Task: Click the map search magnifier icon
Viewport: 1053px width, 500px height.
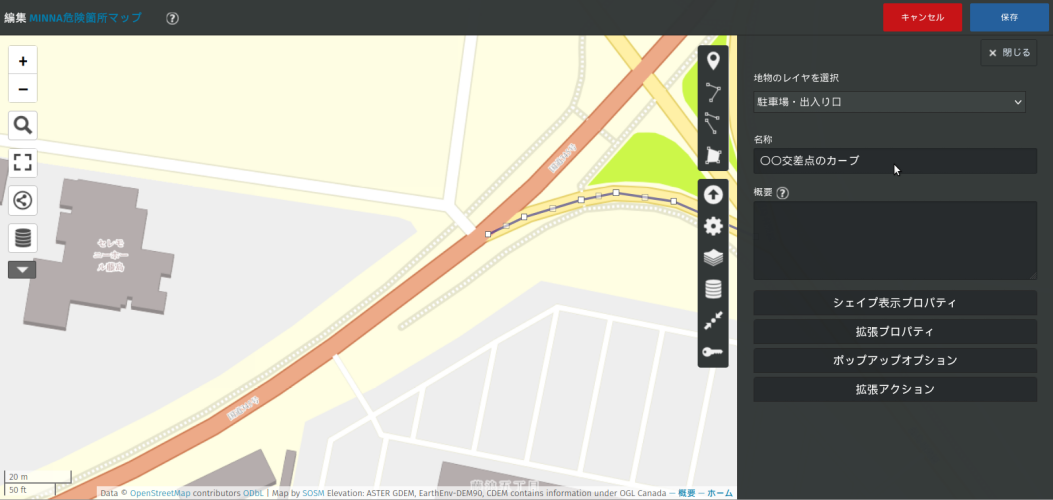Action: click(x=23, y=125)
